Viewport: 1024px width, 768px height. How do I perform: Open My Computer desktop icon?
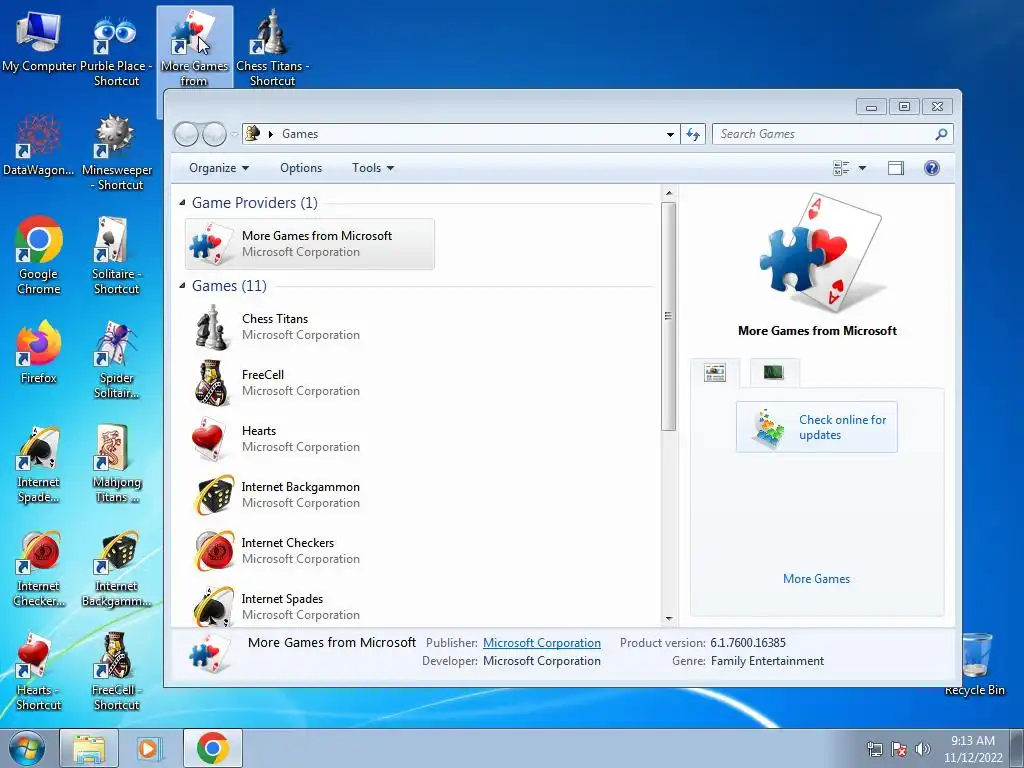(x=39, y=42)
